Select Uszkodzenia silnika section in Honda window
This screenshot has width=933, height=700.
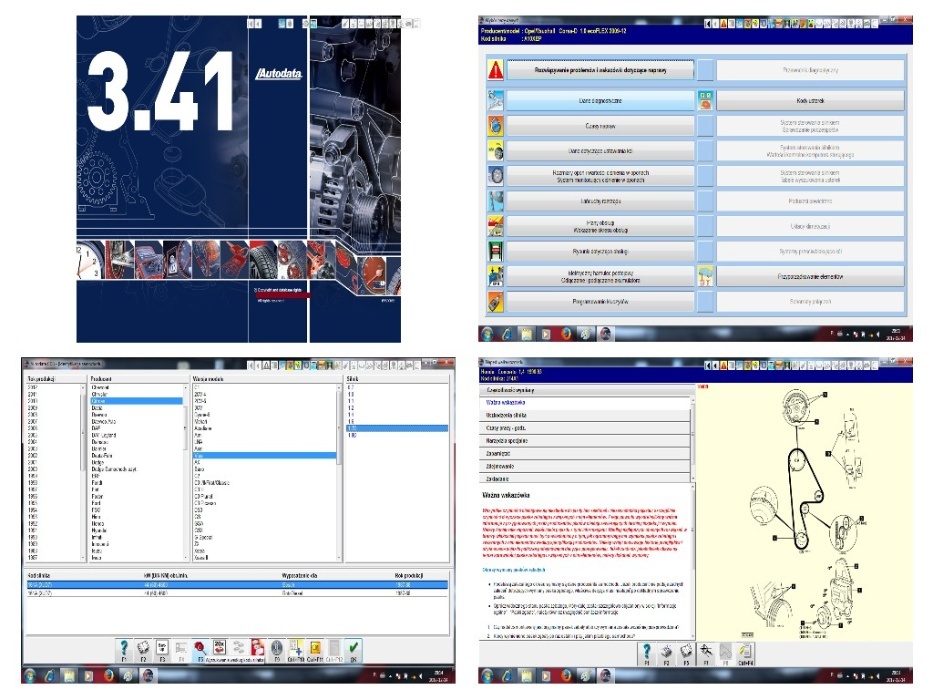click(x=584, y=415)
